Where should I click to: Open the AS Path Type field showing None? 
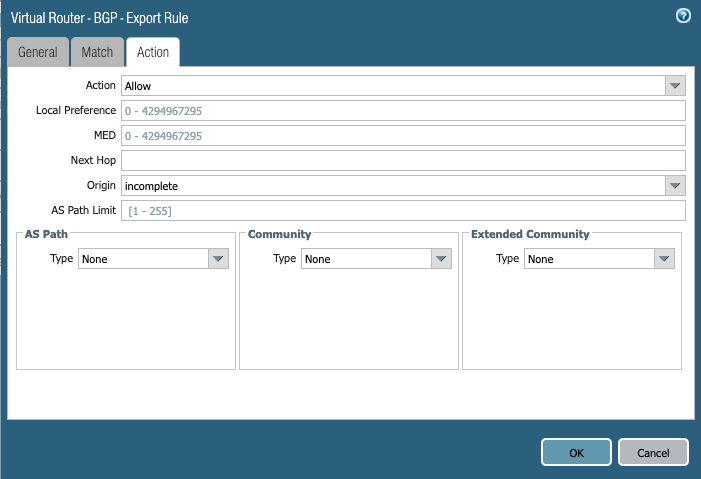(x=143, y=259)
